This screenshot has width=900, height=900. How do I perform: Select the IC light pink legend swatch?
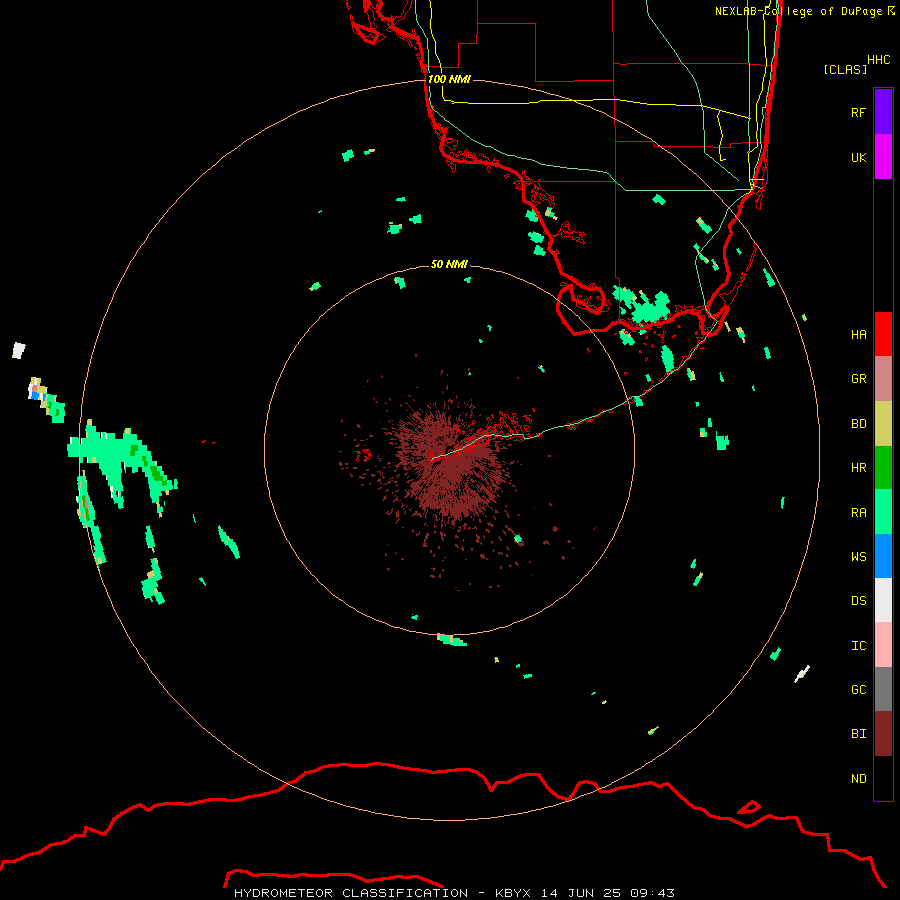click(x=883, y=645)
